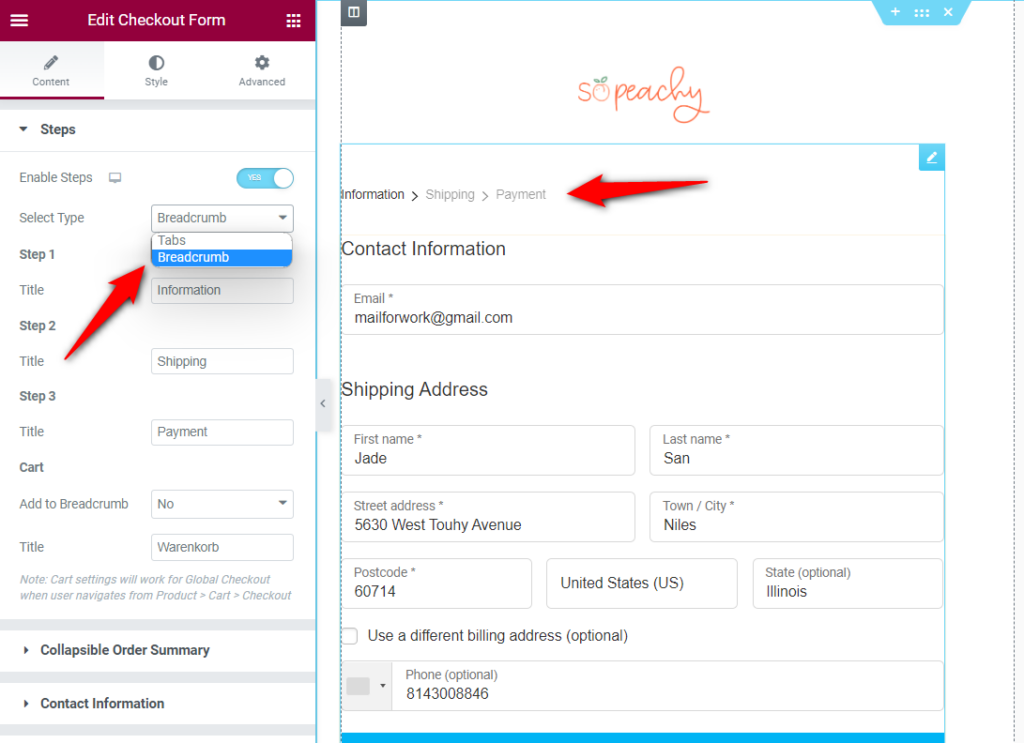The height and width of the screenshot is (743, 1024).
Task: Expand the Contact Information settings section
Action: coord(100,703)
